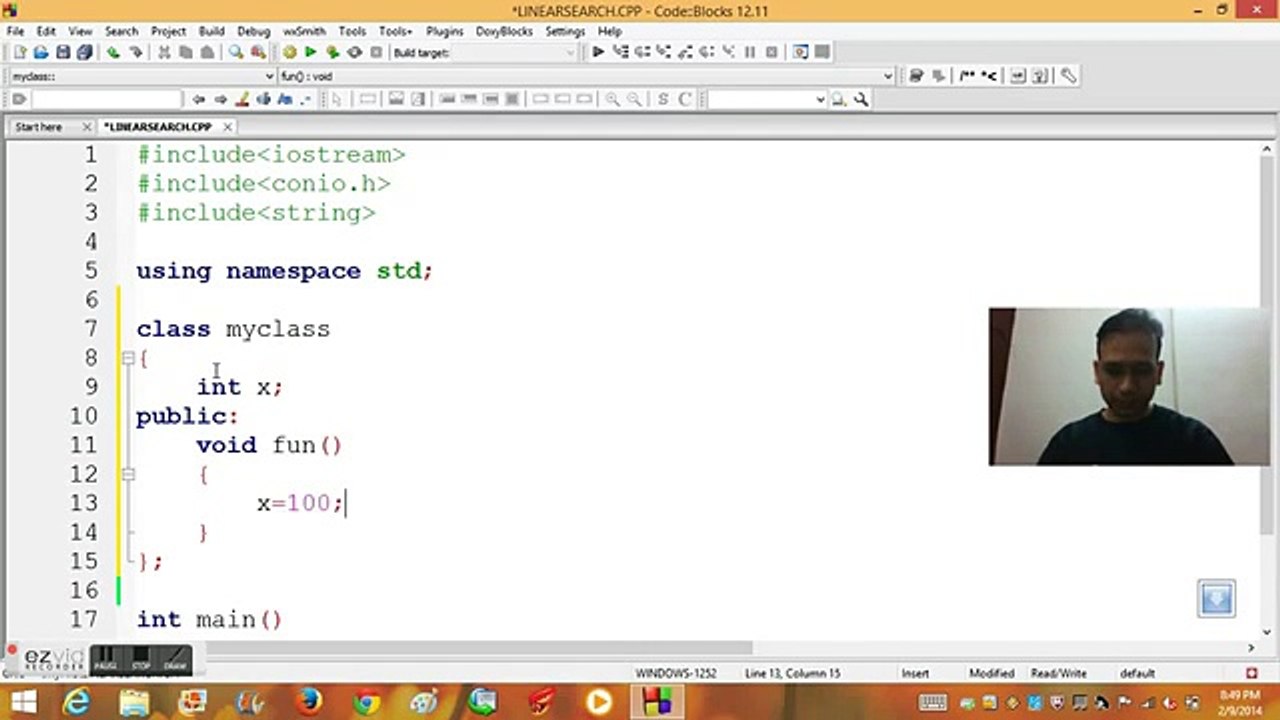Toggle regex option in incremental search
The height and width of the screenshot is (720, 1280).
pos(306,99)
